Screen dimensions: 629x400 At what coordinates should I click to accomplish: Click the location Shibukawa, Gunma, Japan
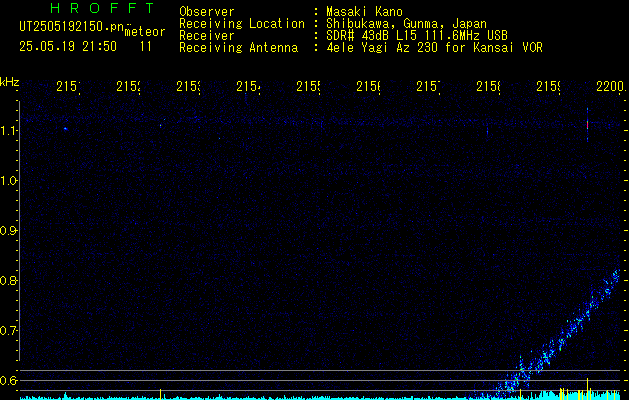(406, 24)
